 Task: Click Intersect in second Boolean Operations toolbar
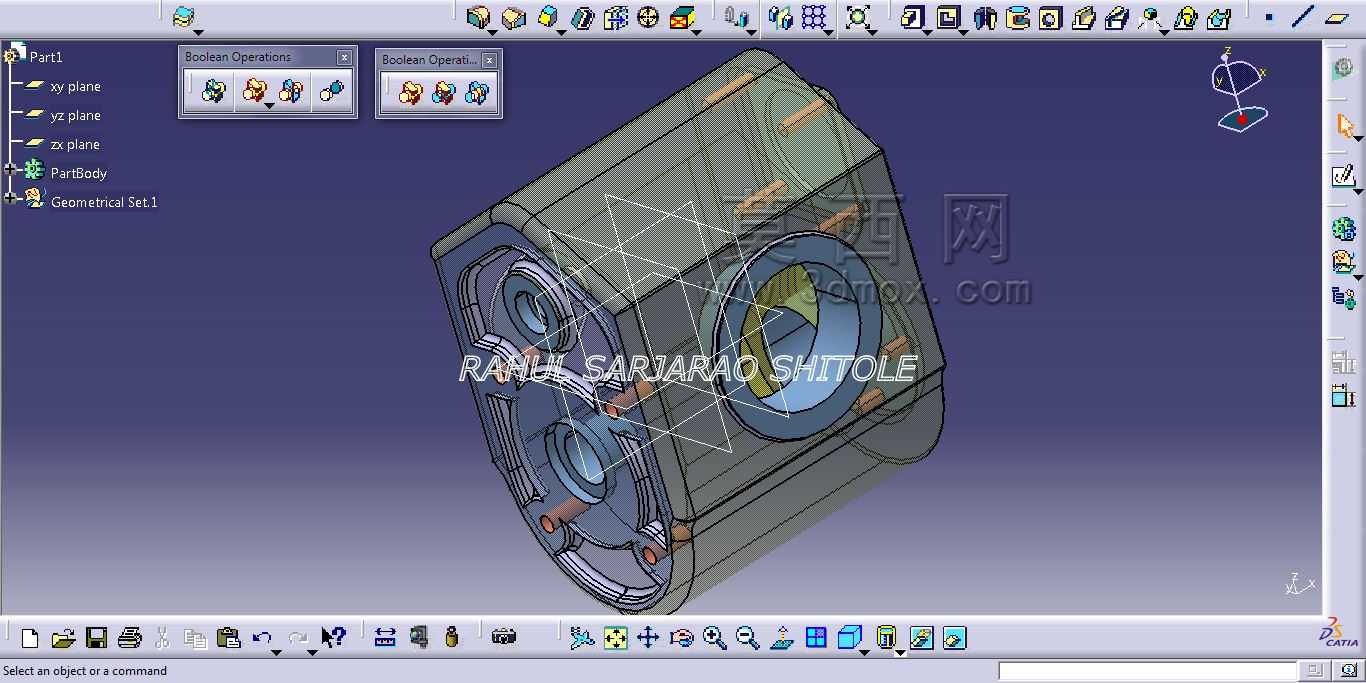pyautogui.click(x=477, y=93)
